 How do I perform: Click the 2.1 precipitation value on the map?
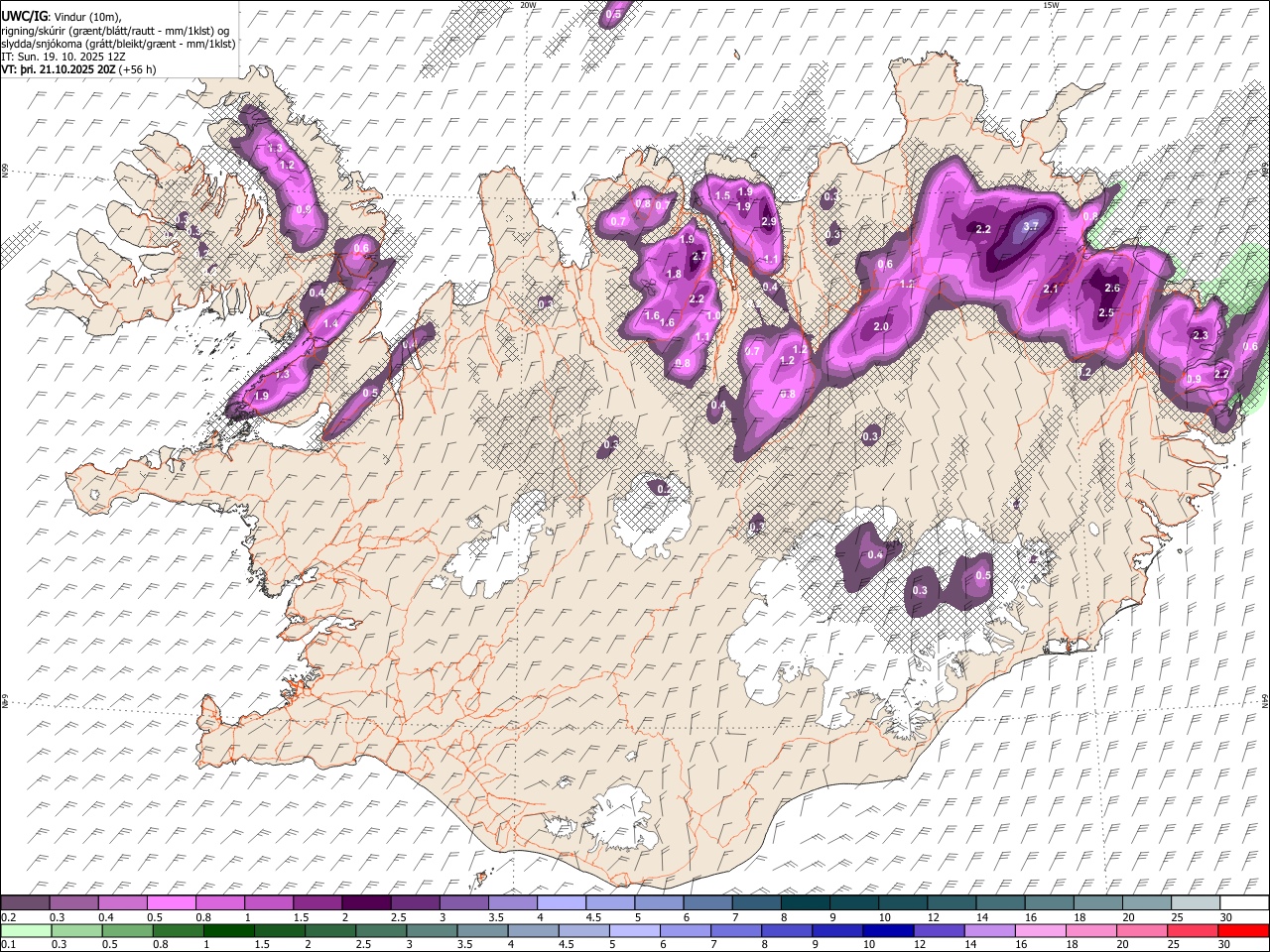[1052, 290]
